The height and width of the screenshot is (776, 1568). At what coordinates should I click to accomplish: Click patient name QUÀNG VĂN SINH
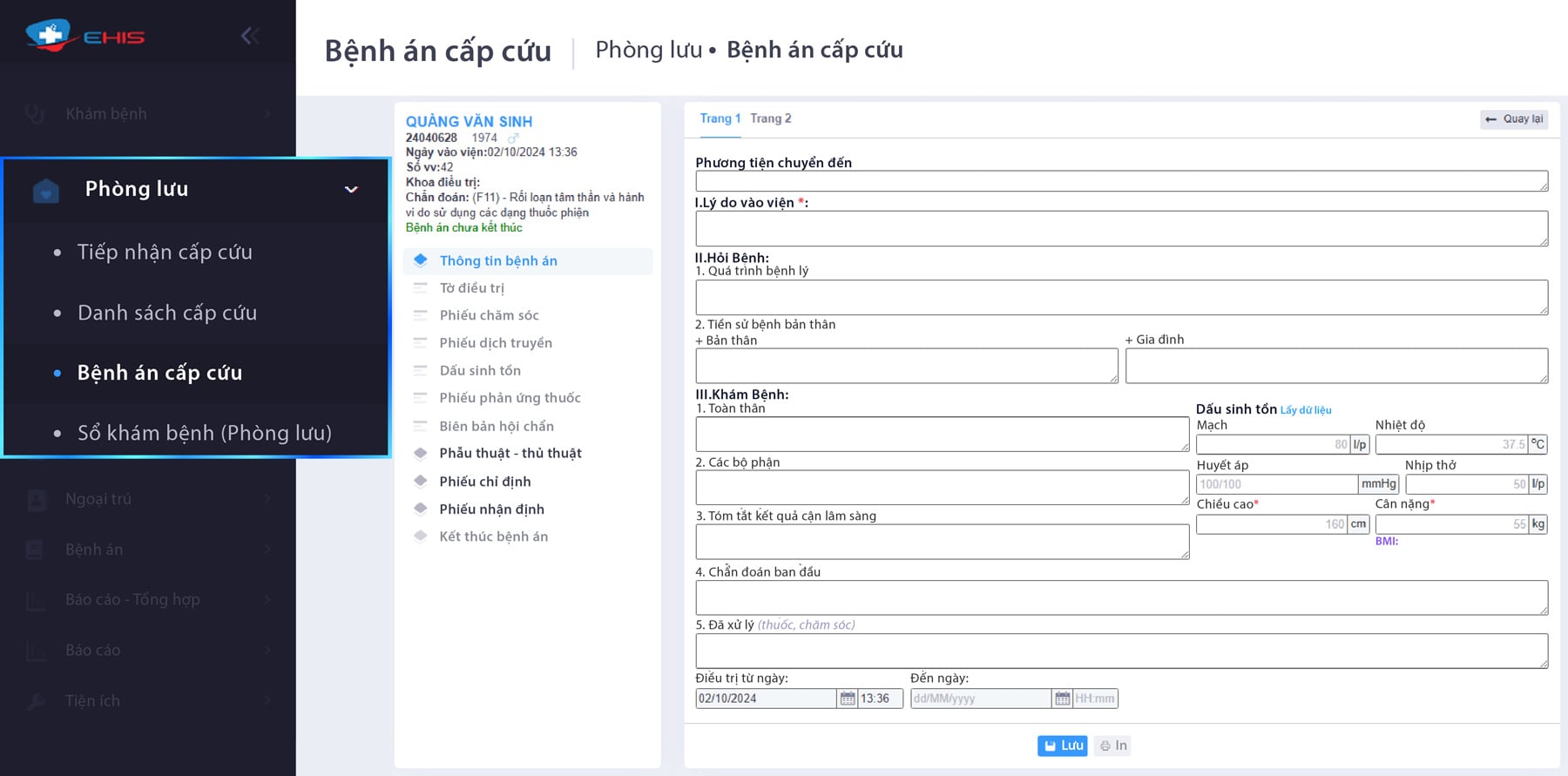pyautogui.click(x=469, y=122)
